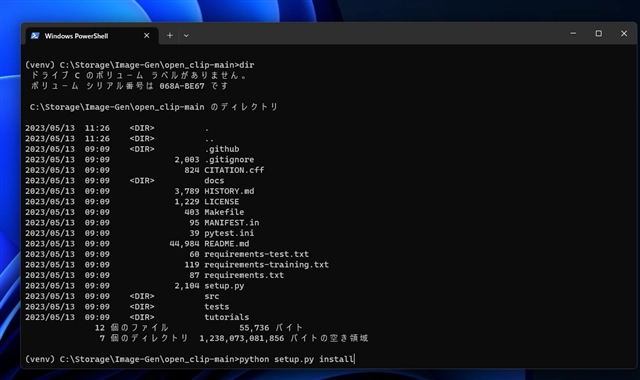This screenshot has width=640, height=380.
Task: Click the open_clip-main のディレクトリ heading
Action: 153,107
